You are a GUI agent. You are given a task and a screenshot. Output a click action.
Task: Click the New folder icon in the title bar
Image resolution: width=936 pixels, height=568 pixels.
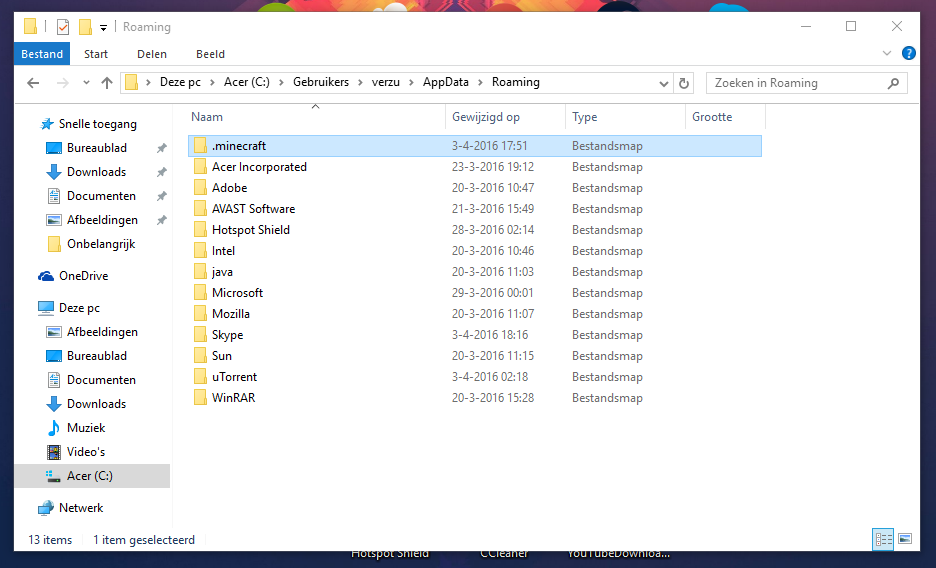pos(85,27)
